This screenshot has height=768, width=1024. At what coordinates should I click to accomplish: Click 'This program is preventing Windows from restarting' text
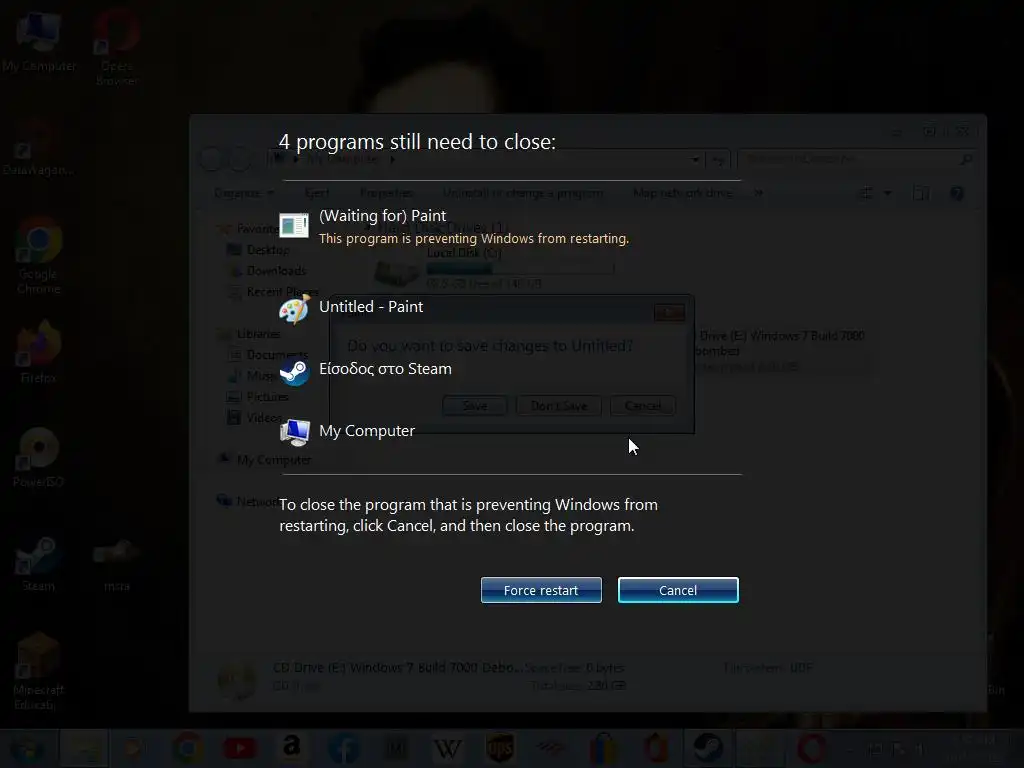[474, 238]
